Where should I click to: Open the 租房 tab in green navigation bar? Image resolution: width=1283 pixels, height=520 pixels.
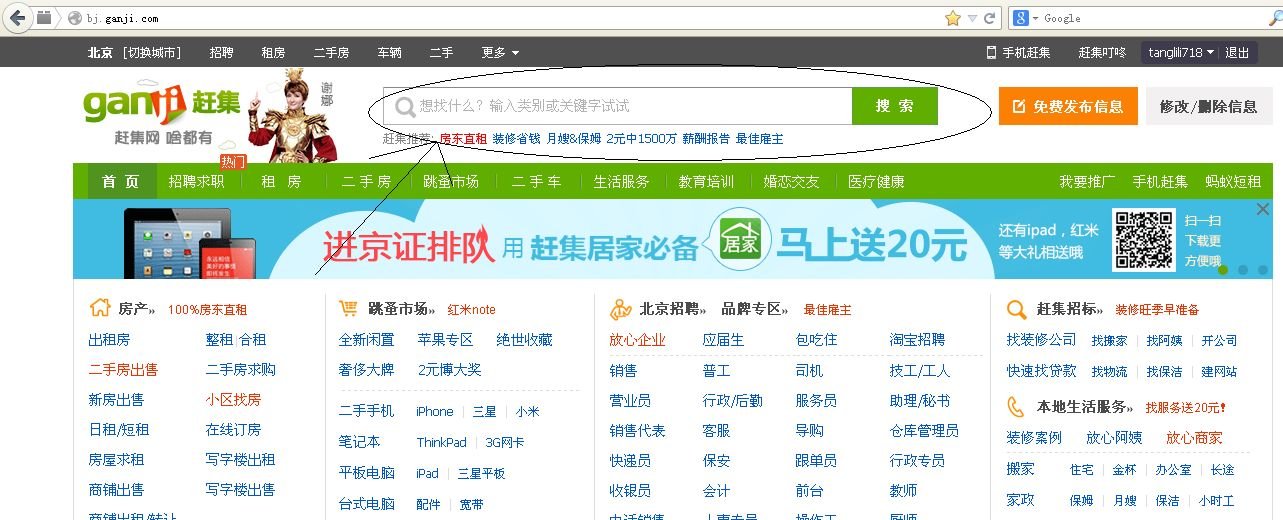(281, 181)
